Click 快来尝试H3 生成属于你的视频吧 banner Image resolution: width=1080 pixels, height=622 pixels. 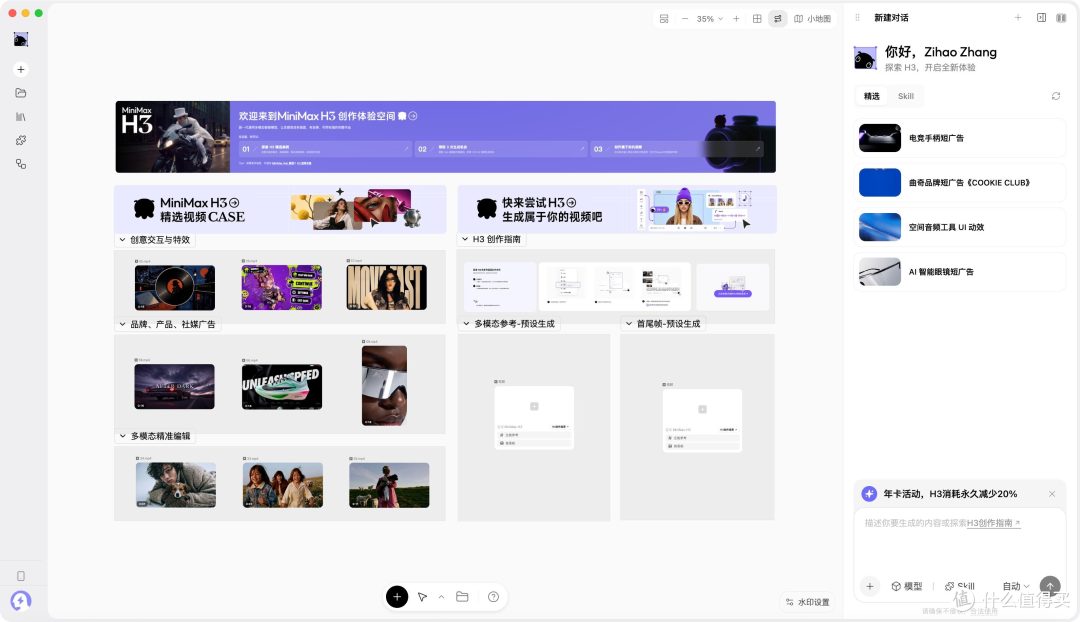point(617,209)
